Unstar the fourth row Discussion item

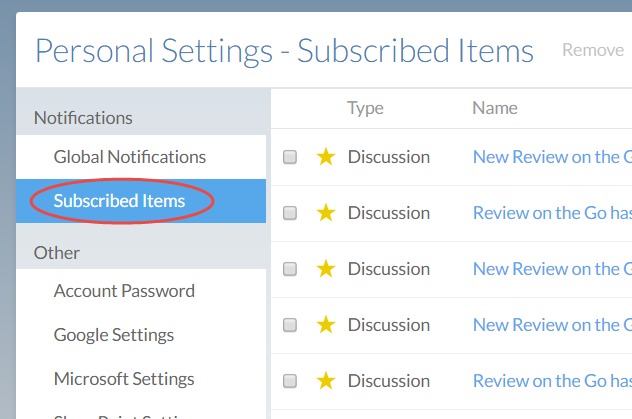pos(325,325)
